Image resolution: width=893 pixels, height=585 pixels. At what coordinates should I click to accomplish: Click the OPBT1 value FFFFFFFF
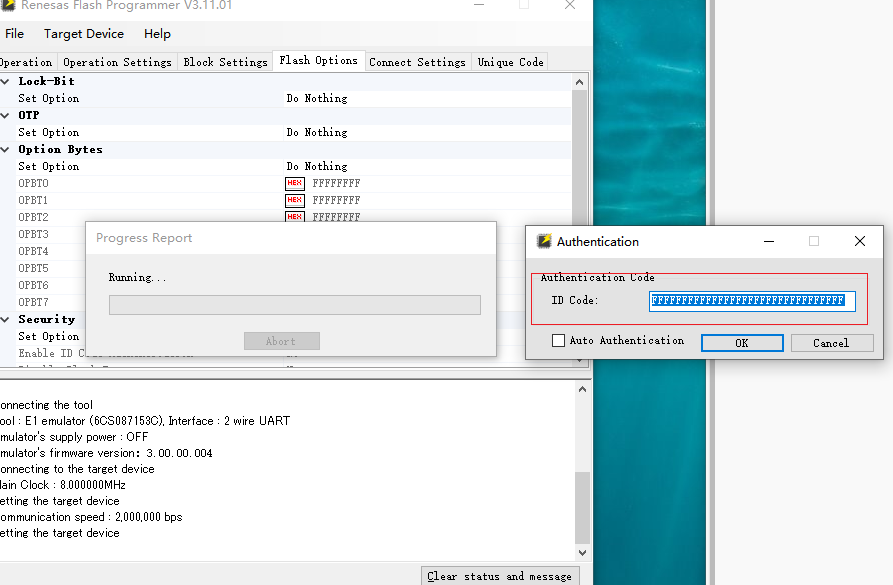336,201
